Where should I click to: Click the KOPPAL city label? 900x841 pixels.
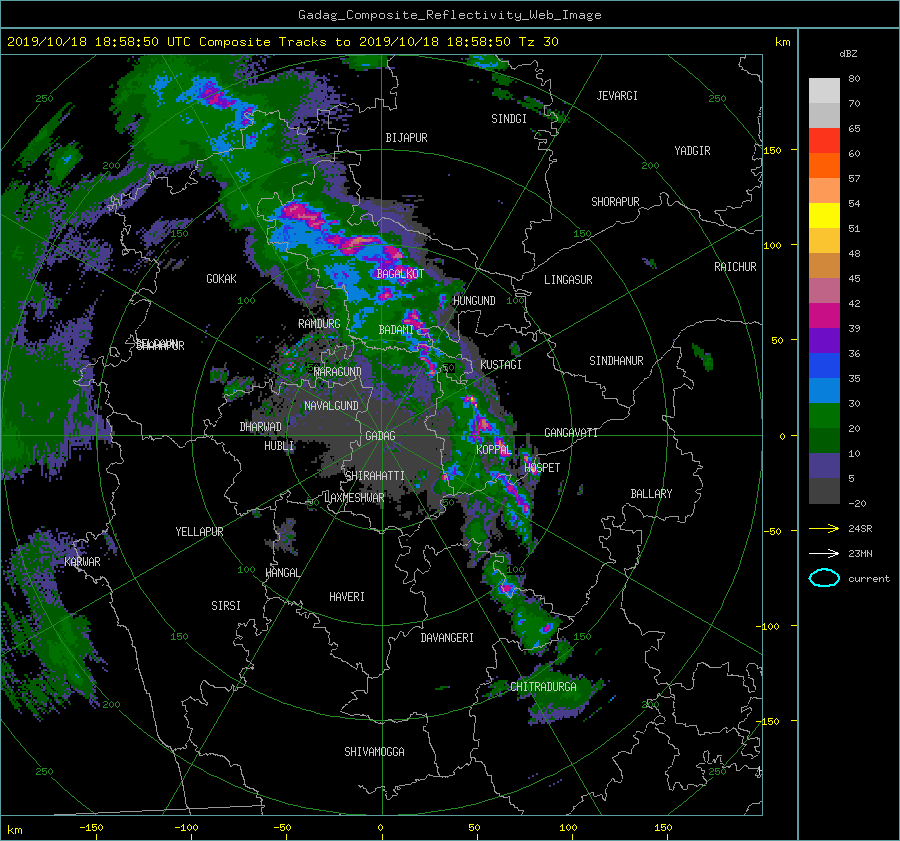tap(494, 450)
